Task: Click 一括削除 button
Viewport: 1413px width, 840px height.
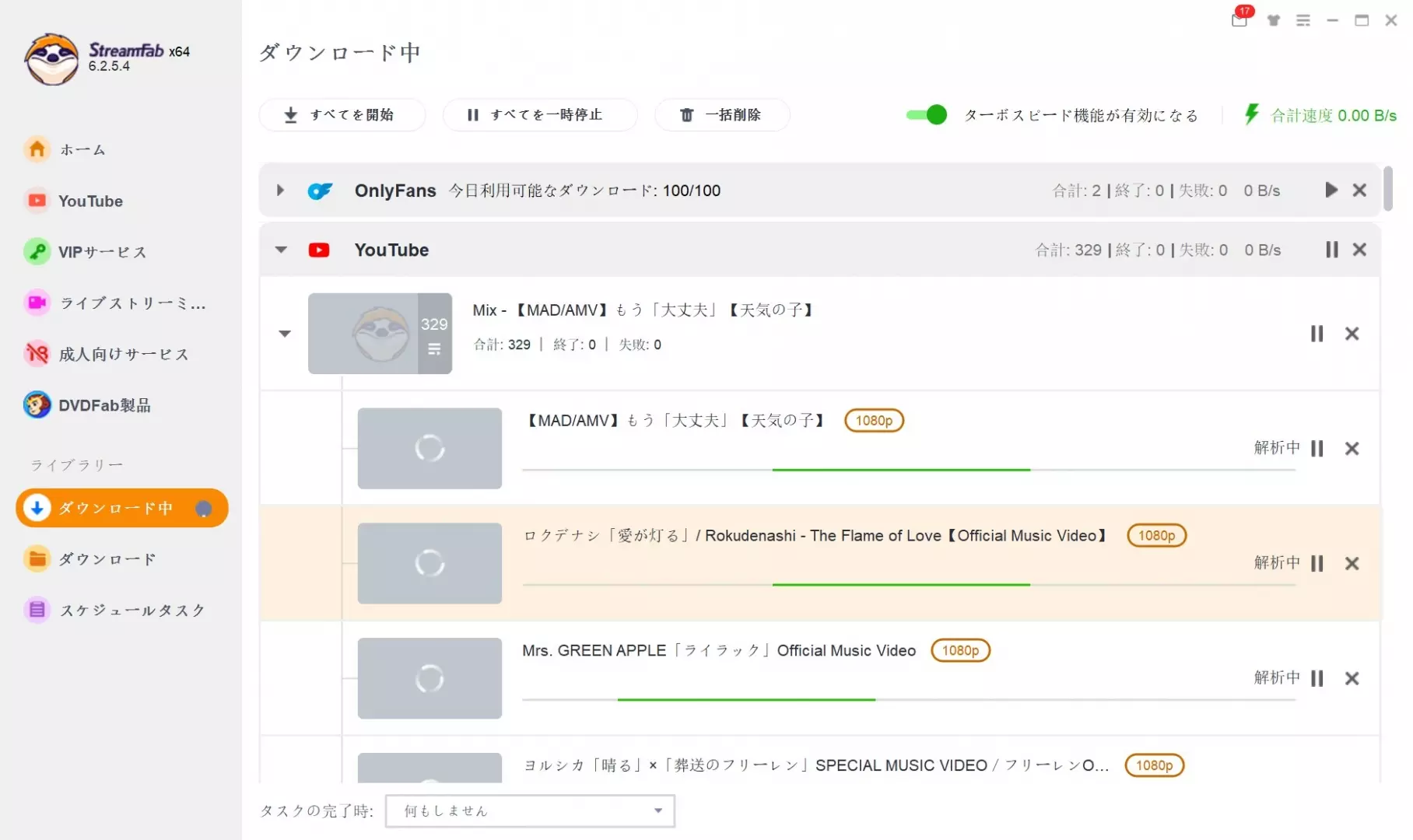Action: [722, 115]
